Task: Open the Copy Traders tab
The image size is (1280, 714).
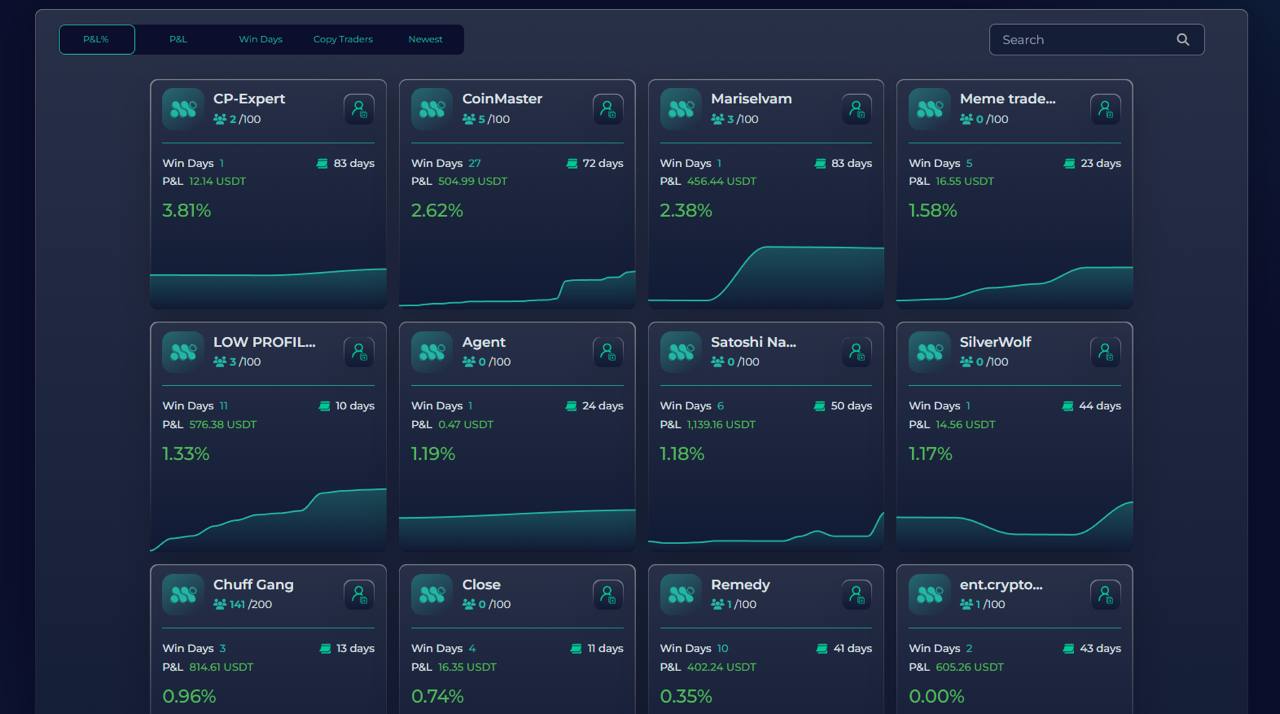Action: (x=343, y=40)
